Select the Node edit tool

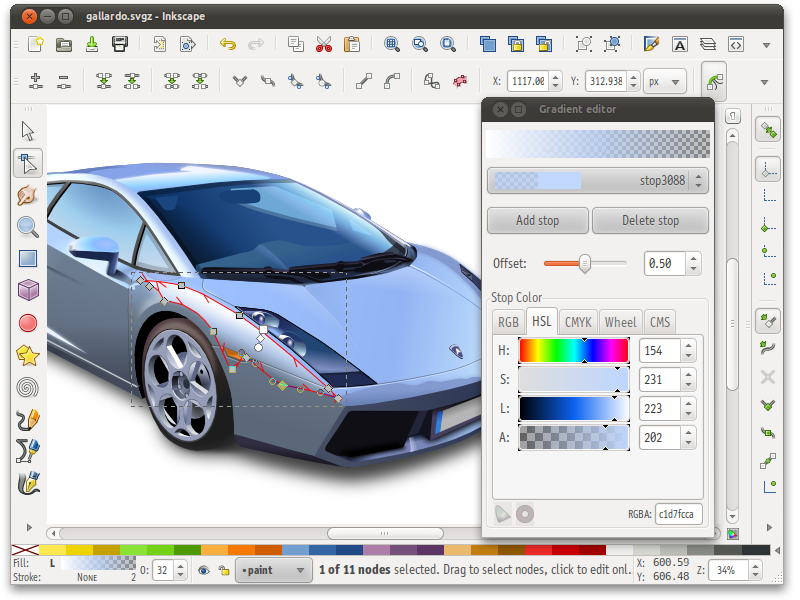pyautogui.click(x=28, y=162)
